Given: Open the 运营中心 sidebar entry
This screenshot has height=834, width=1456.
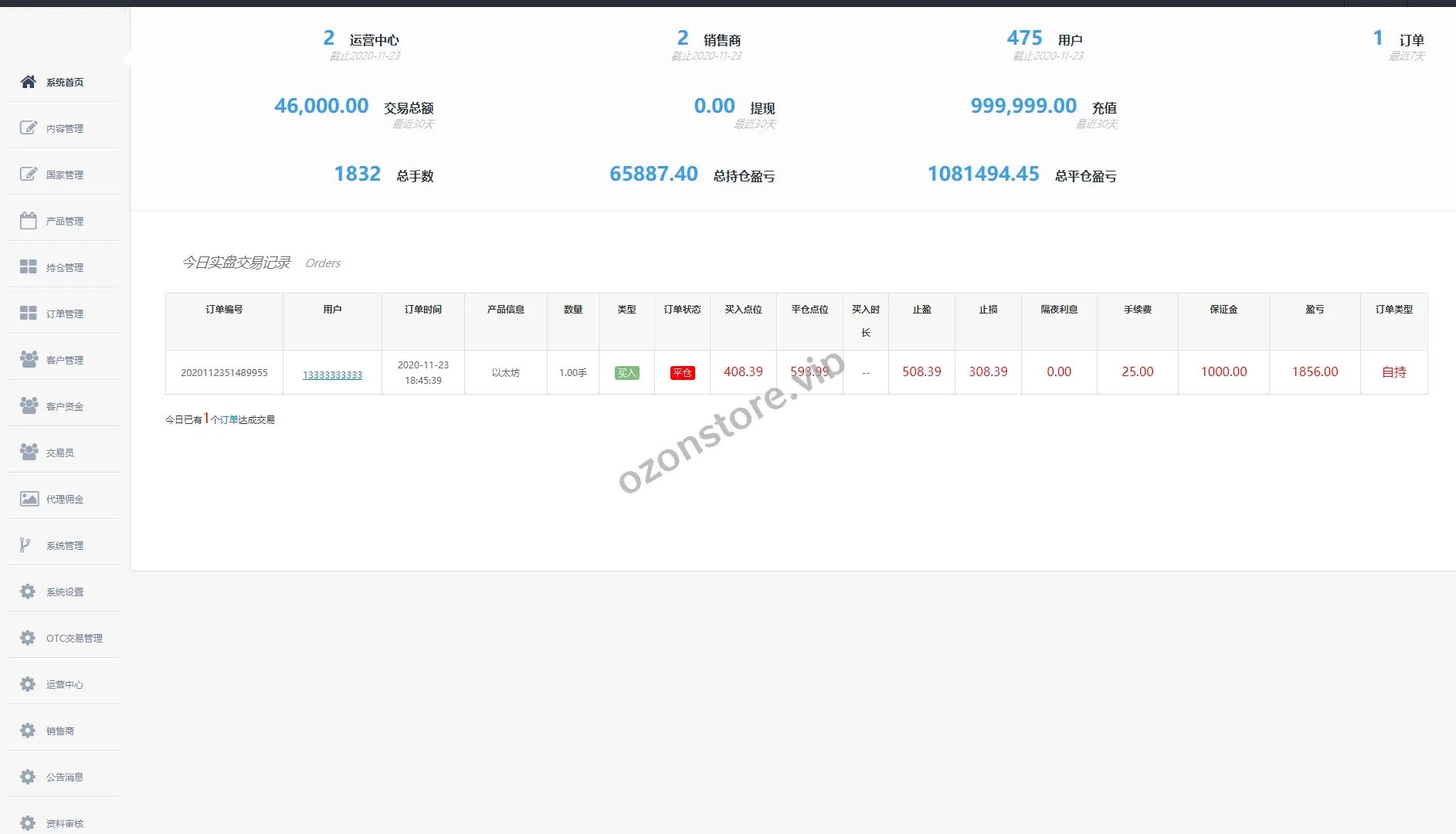Looking at the screenshot, I should (64, 685).
